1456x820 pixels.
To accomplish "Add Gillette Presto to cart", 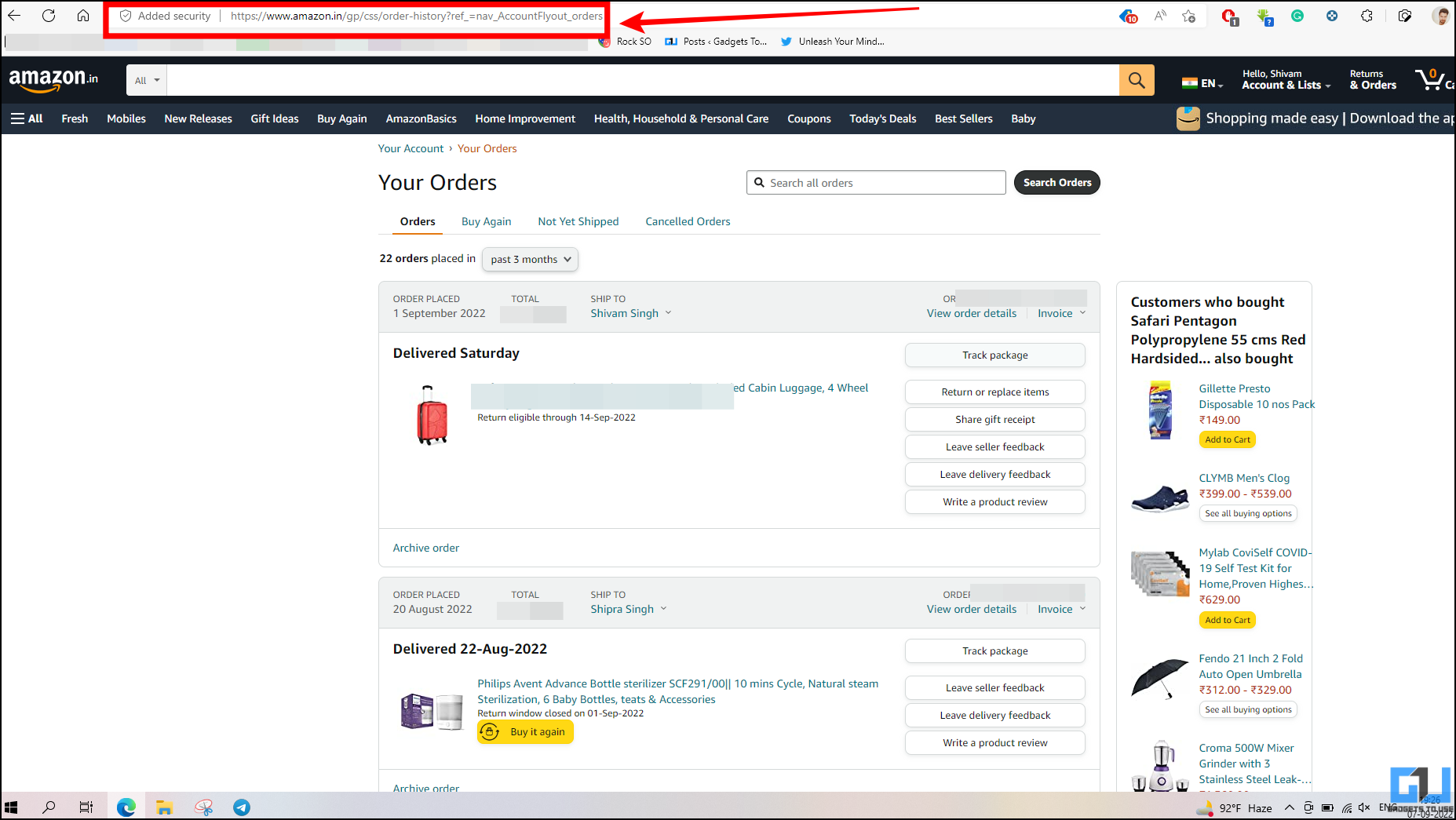I will (x=1227, y=439).
